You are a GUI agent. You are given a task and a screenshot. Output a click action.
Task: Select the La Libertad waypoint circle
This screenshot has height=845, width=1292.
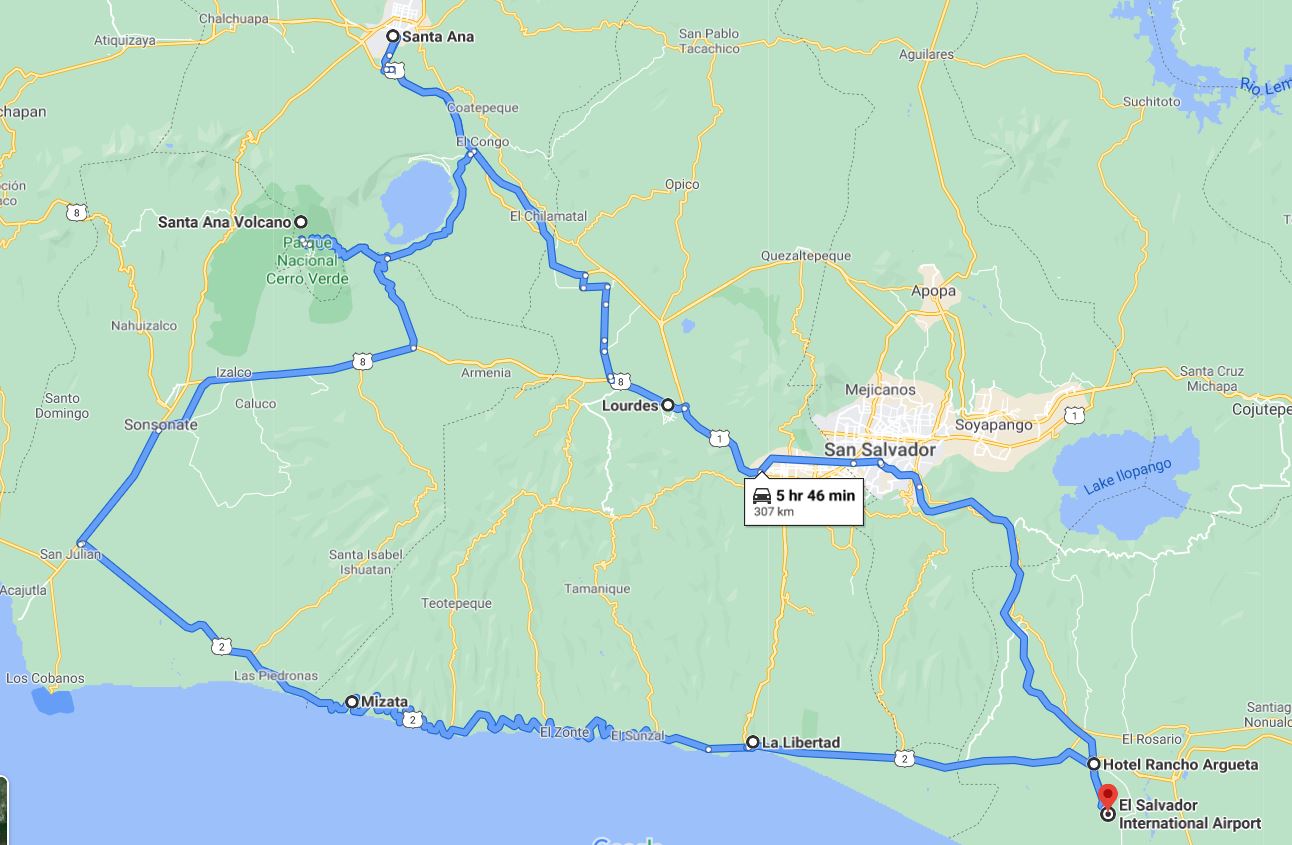click(753, 742)
